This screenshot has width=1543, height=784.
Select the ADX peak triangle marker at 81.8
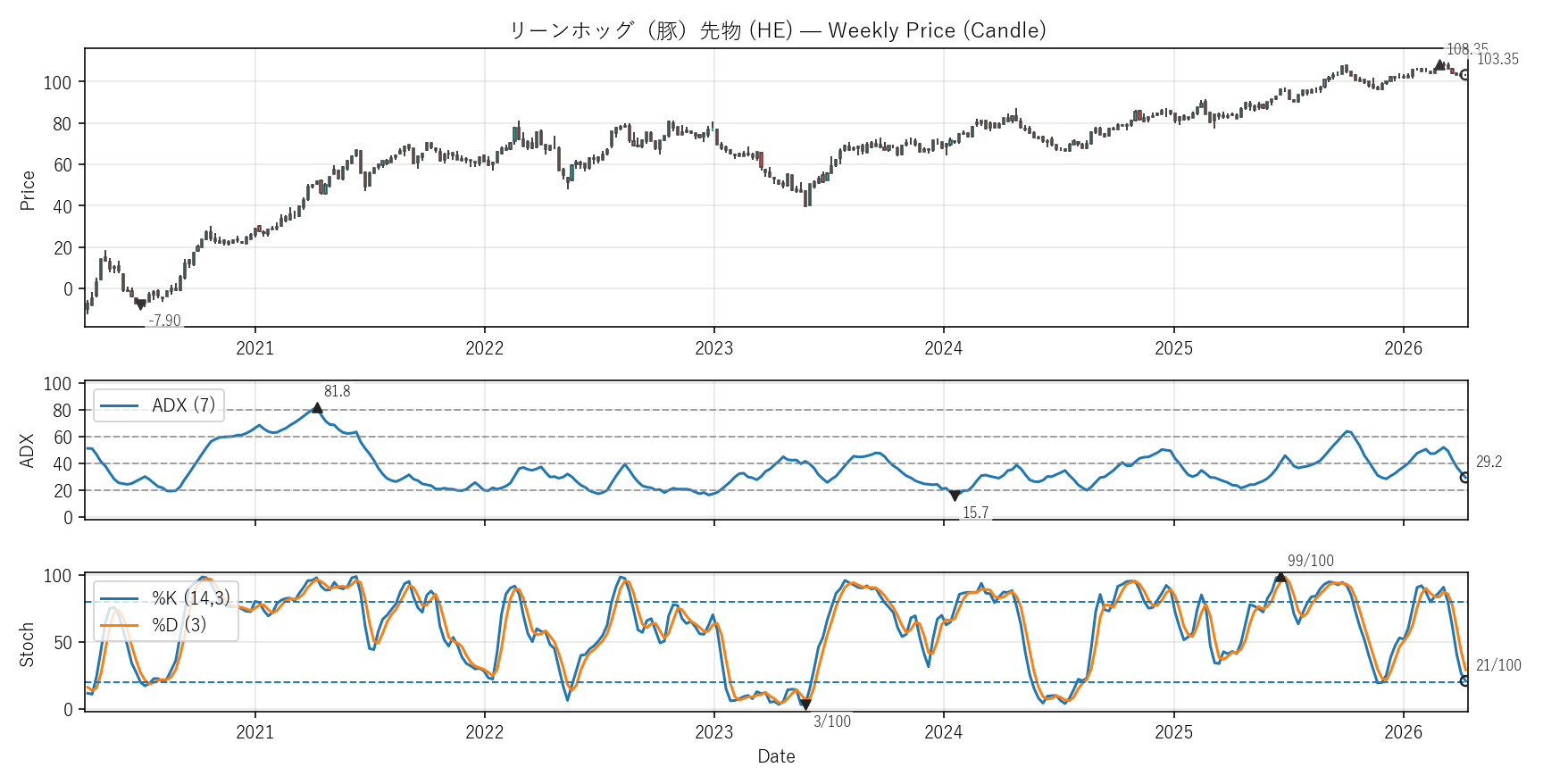click(317, 408)
